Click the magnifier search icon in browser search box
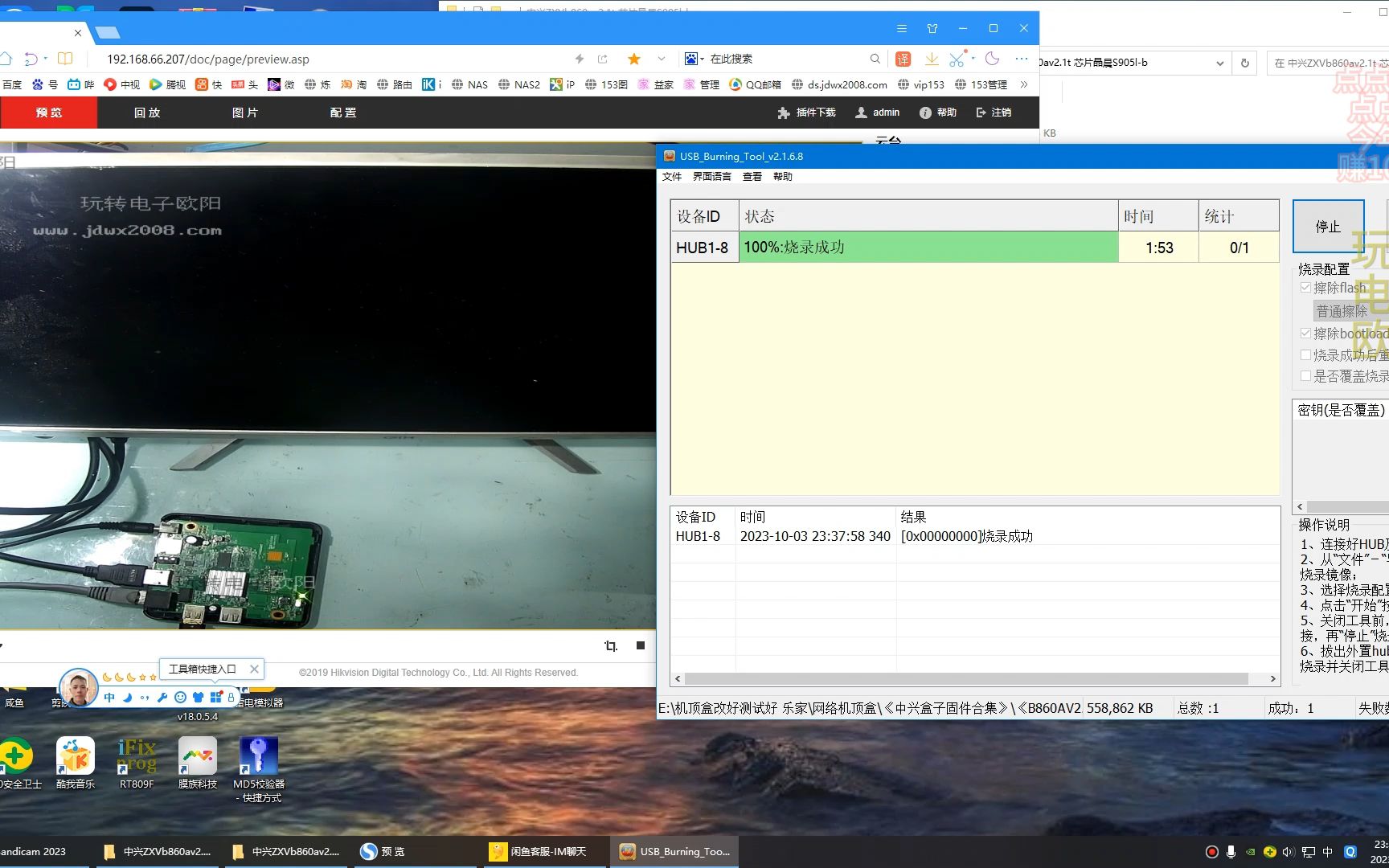Viewport: 1389px width, 868px height. 875,59
